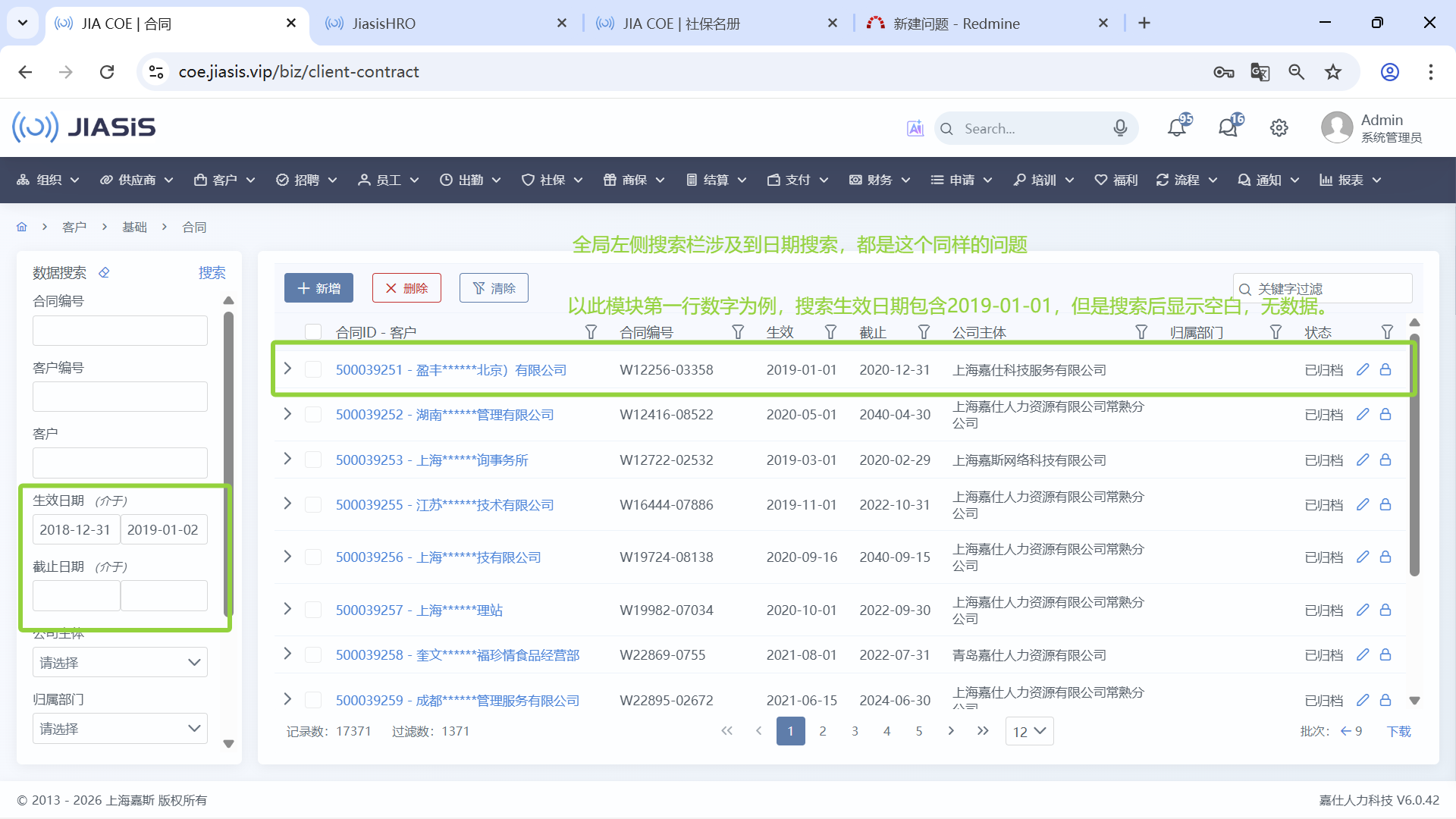Open the 社保 menu in the navigation bar
Image resolution: width=1456 pixels, height=819 pixels.
coord(552,180)
